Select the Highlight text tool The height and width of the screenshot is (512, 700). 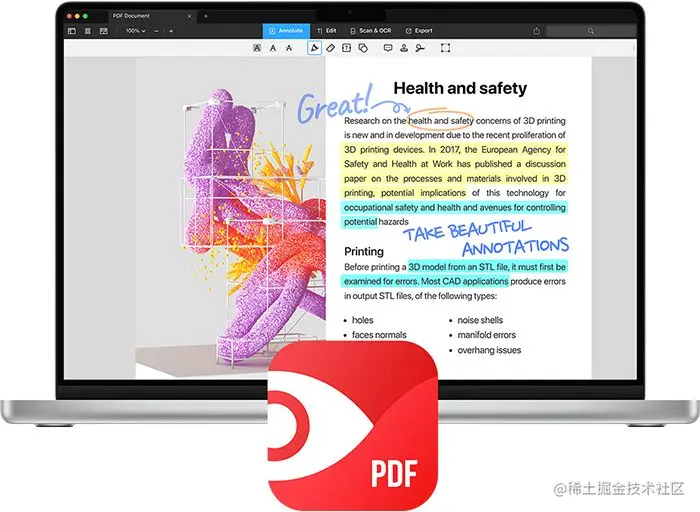(x=257, y=48)
